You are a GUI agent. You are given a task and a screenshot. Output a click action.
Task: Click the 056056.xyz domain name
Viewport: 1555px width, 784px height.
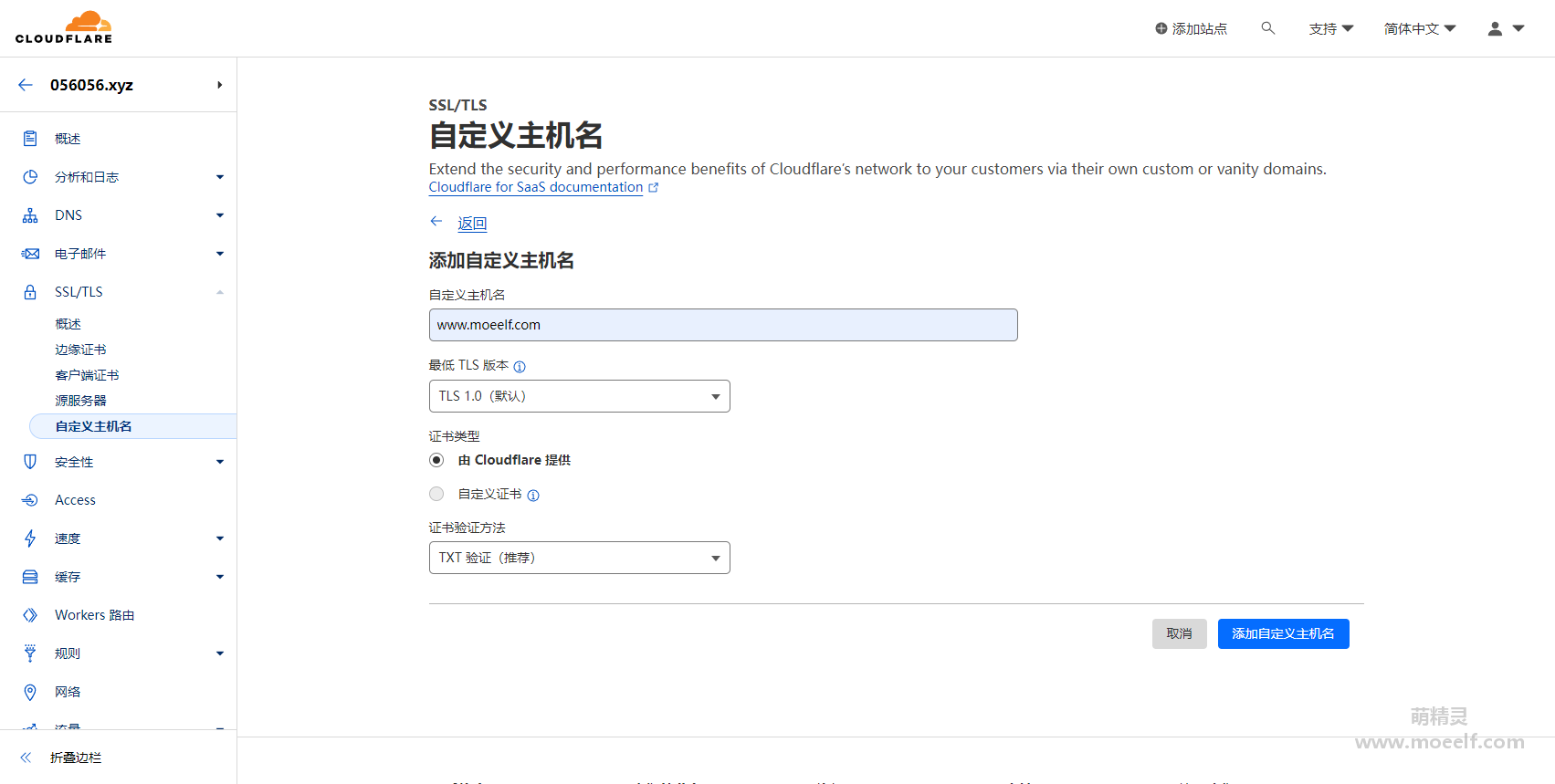click(91, 85)
